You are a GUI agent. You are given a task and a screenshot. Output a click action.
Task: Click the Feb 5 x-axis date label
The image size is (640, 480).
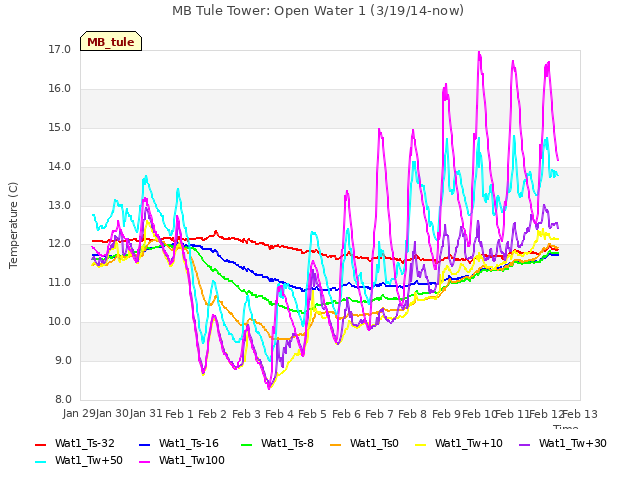[312, 414]
